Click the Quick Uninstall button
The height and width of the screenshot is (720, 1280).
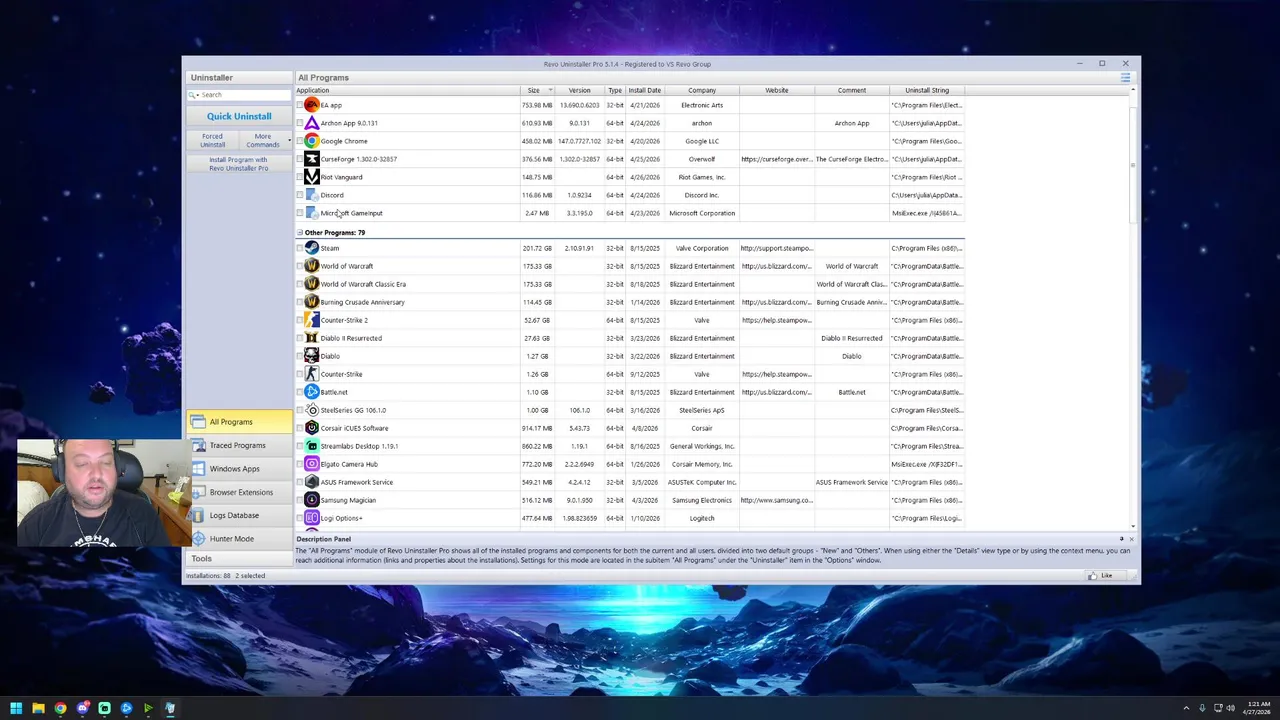(239, 116)
